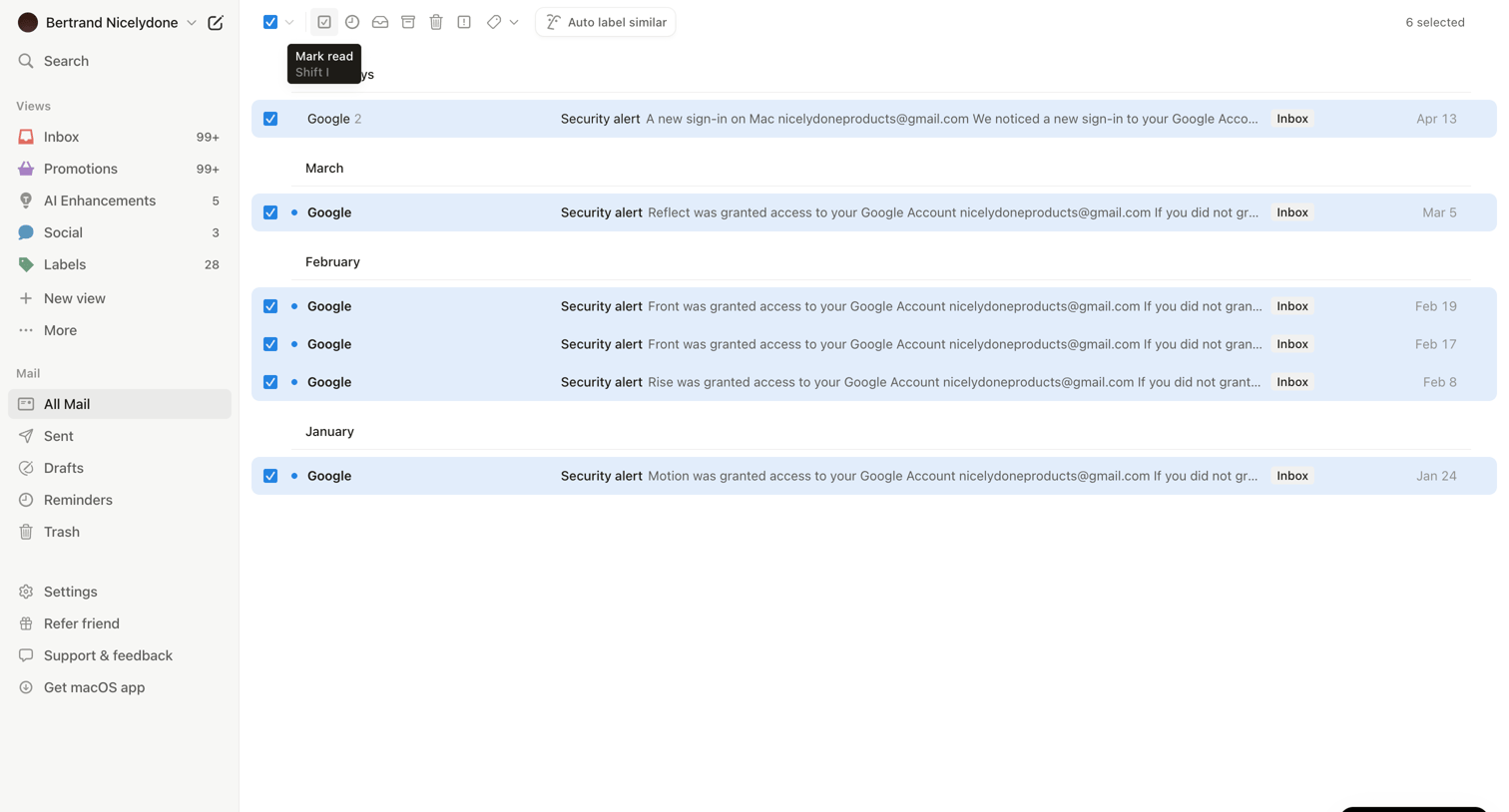Uncheck the Jan 24 Motion email checkbox
This screenshot has width=1509, height=812.
[270, 476]
